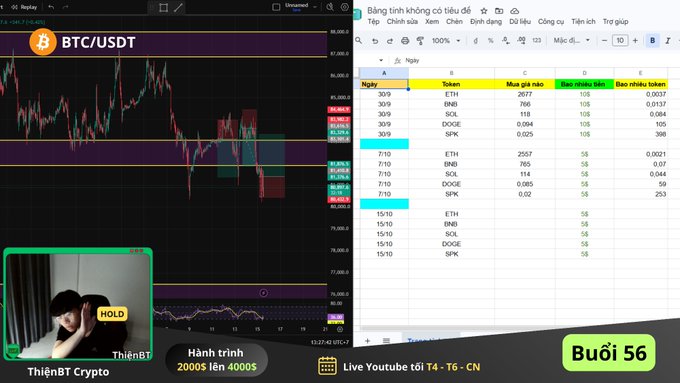Undo in Google Sheets toolbar
The width and height of the screenshot is (680, 383).
(x=375, y=41)
